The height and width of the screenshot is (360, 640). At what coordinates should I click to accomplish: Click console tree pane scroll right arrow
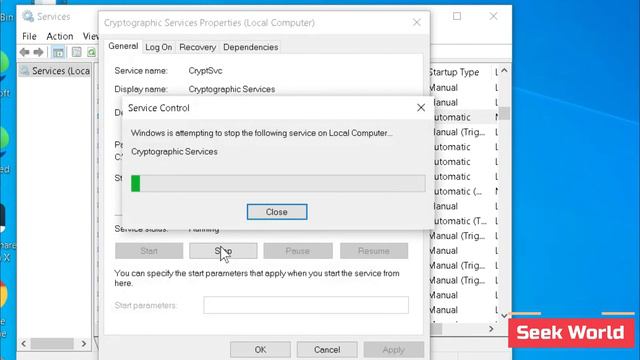(84, 344)
